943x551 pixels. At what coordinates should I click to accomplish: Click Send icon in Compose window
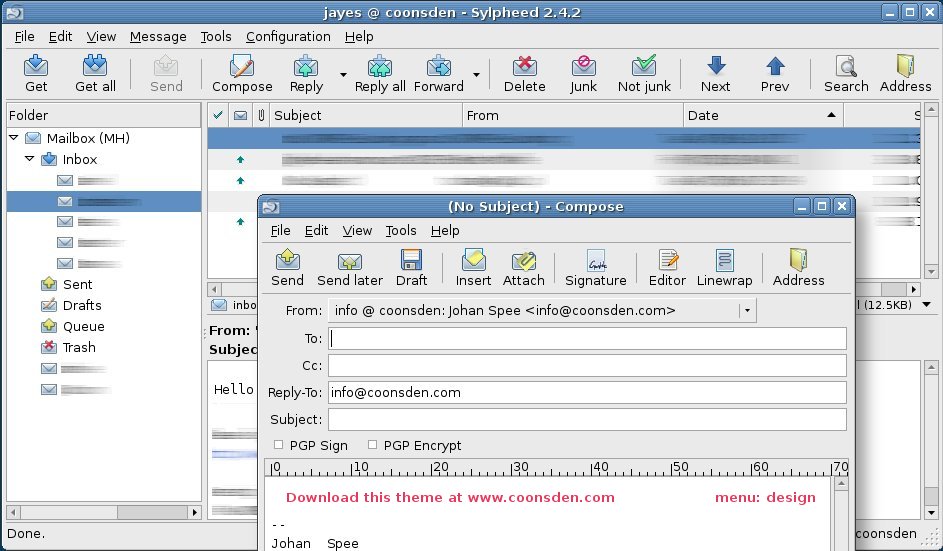coord(287,260)
